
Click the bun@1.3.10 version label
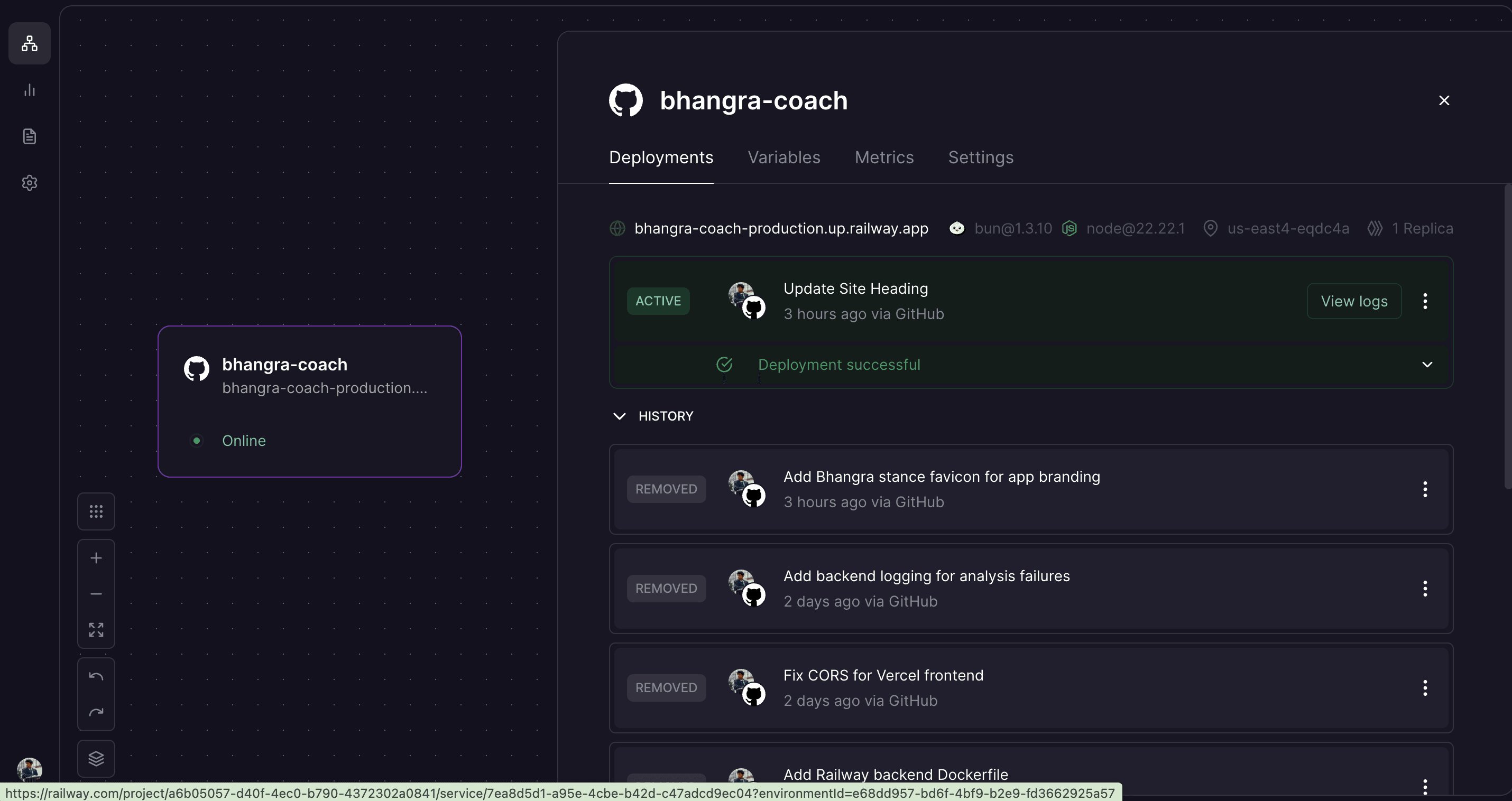[x=1013, y=228]
